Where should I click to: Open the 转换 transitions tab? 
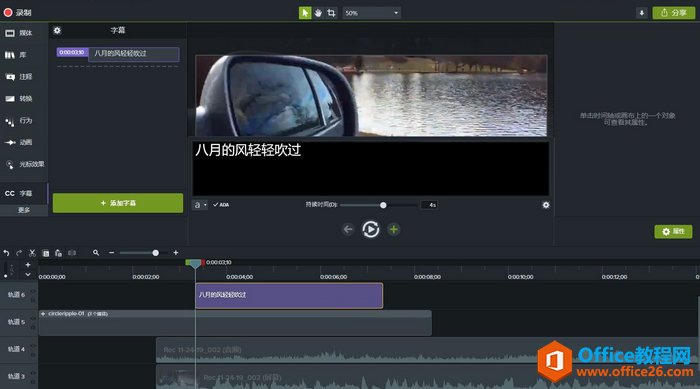[19, 99]
